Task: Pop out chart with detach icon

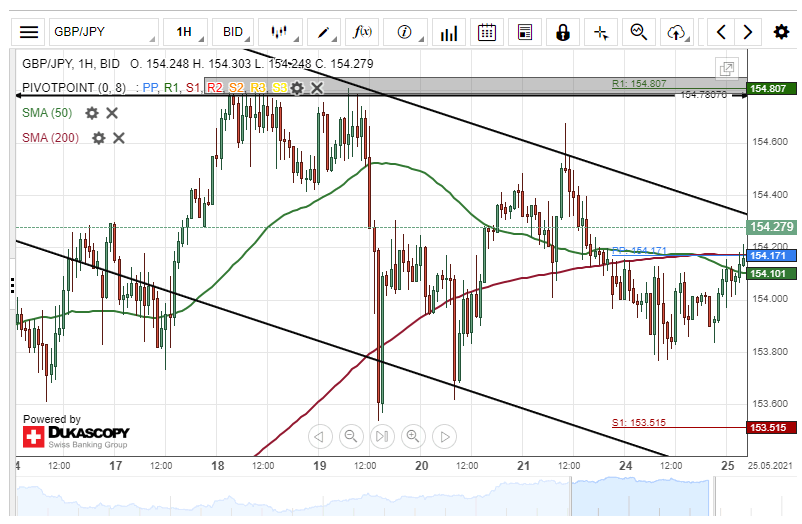Action: pos(727,68)
